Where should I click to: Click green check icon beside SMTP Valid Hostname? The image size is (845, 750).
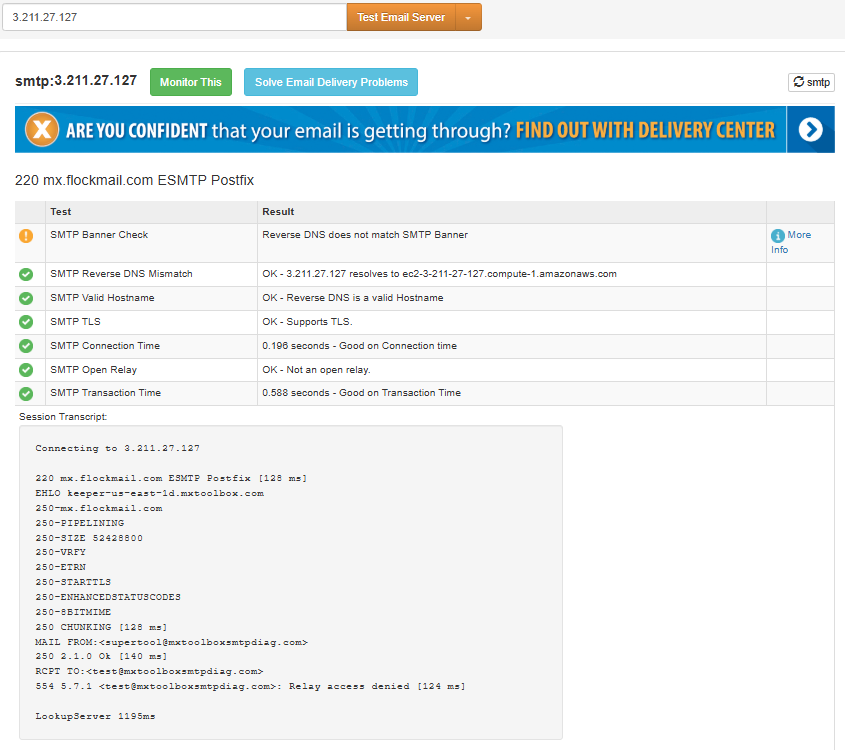(26, 298)
